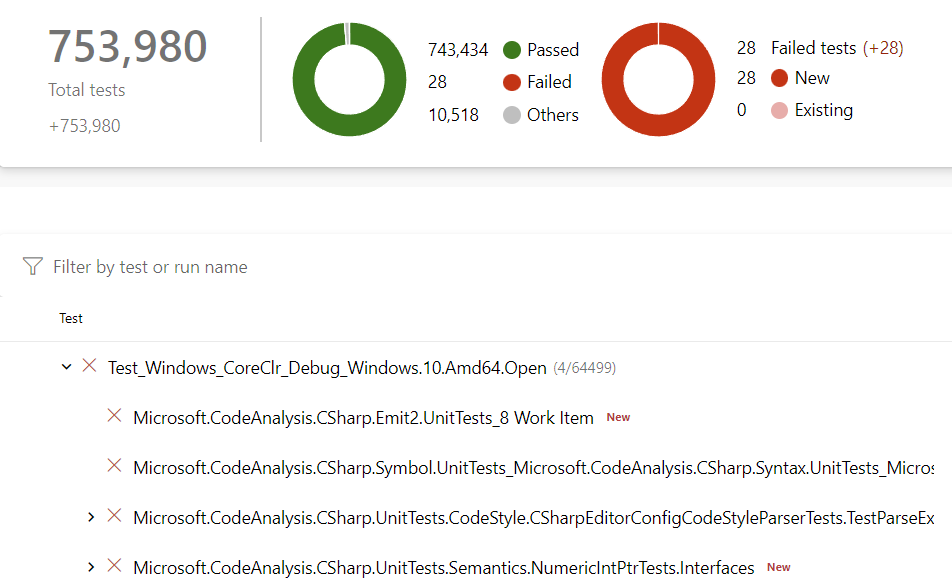Click the failed X icon beside Symbol.UnitTests row
The width and height of the screenshot is (952, 584).
(x=114, y=466)
